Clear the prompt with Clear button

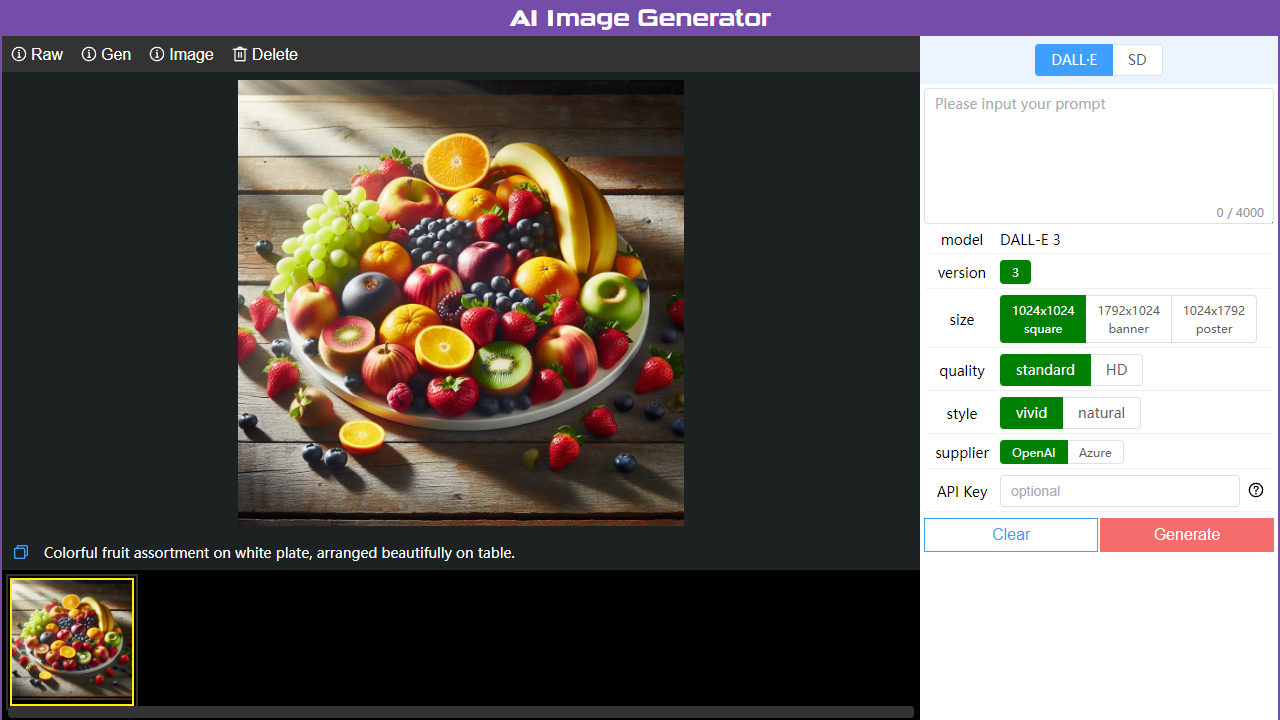[1010, 534]
